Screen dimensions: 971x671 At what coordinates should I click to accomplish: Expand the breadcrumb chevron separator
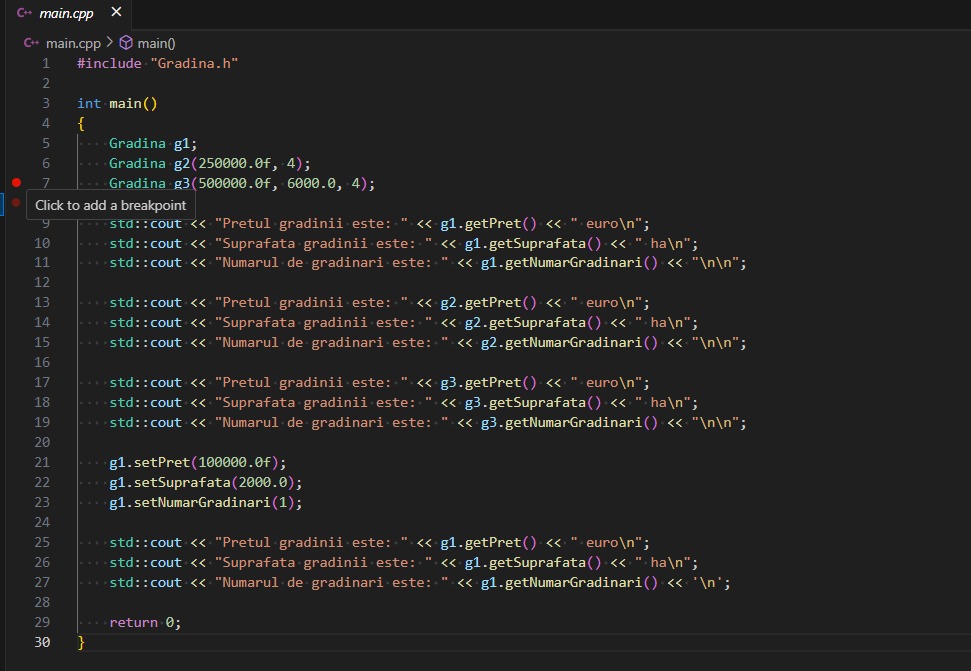109,43
